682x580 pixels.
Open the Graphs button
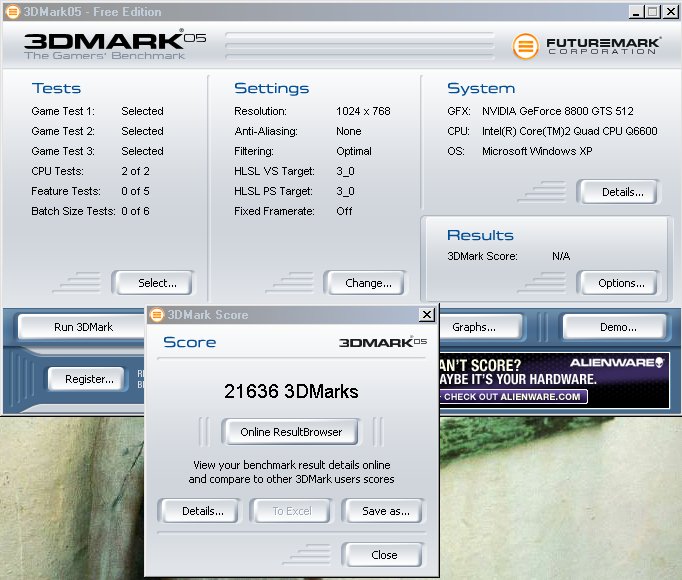point(480,327)
